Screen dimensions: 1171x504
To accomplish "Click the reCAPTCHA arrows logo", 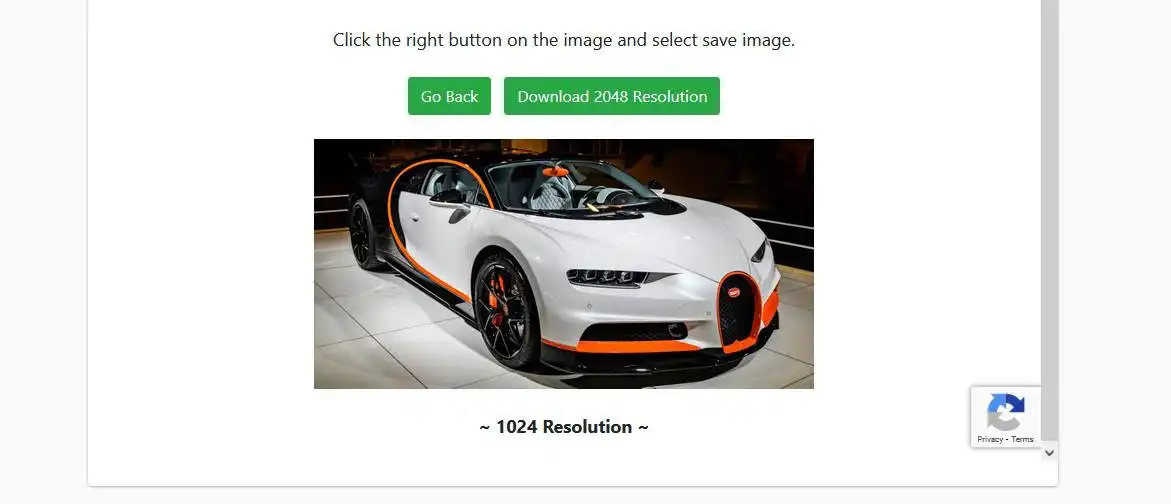I will [1005, 411].
